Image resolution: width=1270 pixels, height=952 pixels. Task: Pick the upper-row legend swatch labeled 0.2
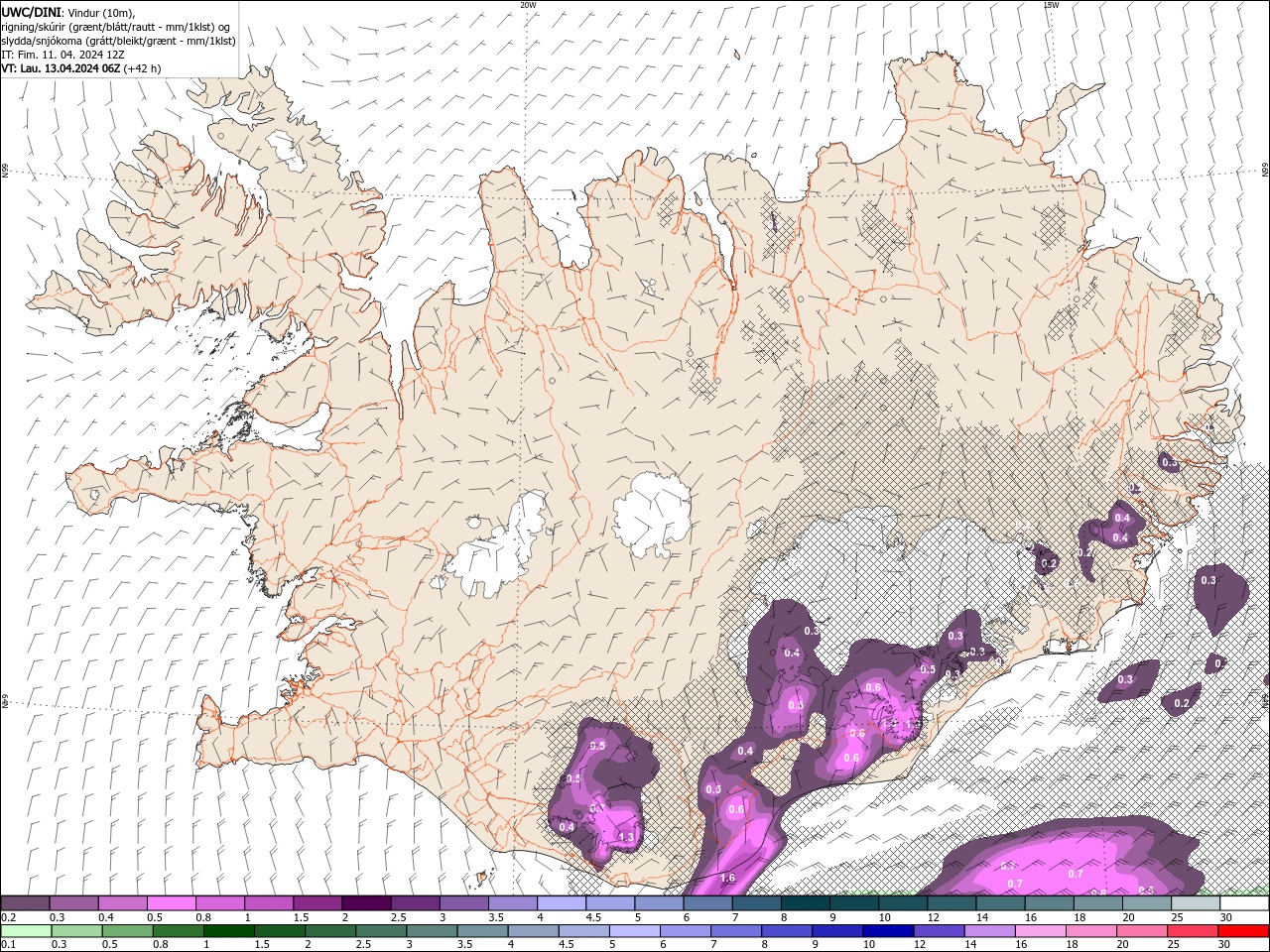[x=25, y=902]
